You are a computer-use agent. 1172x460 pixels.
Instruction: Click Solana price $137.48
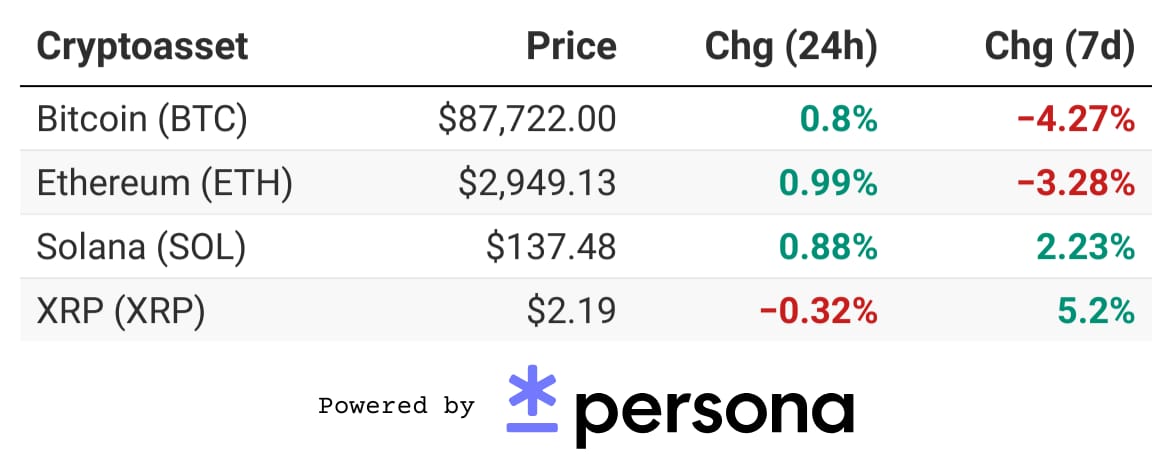(552, 248)
